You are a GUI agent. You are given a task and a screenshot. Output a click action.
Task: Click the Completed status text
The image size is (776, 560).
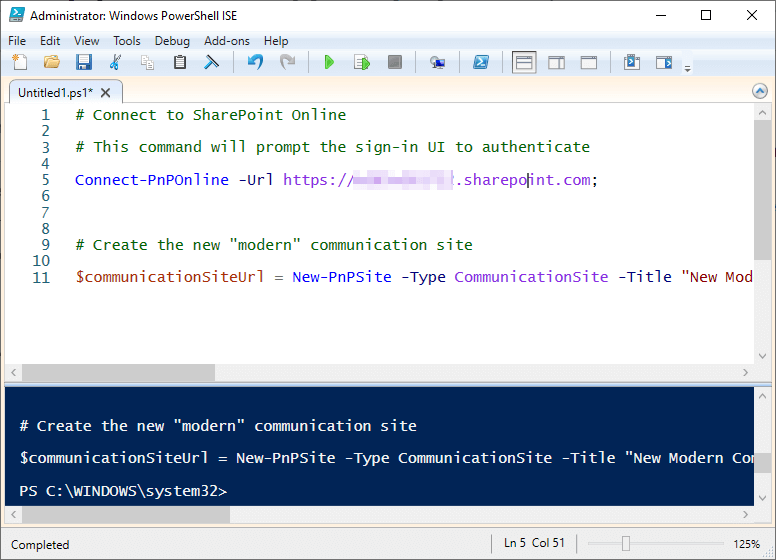point(40,545)
